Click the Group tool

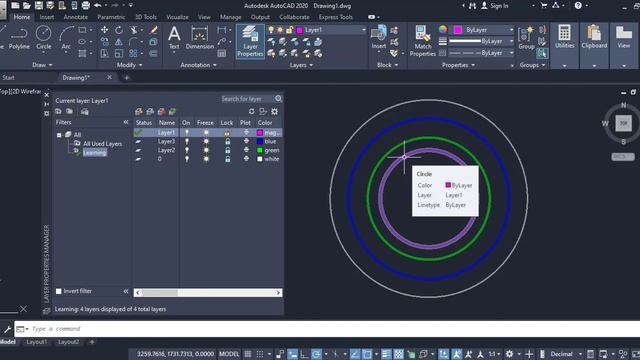point(526,38)
